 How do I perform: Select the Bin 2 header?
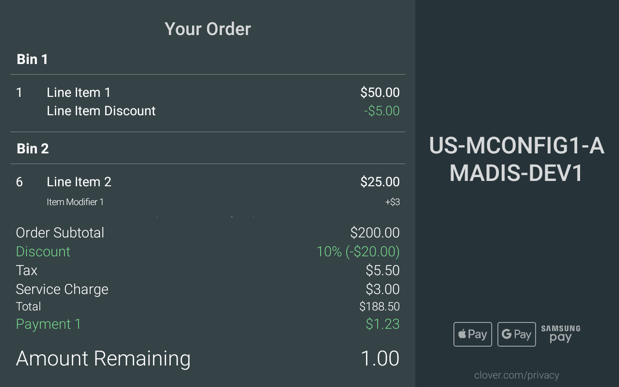tap(32, 148)
